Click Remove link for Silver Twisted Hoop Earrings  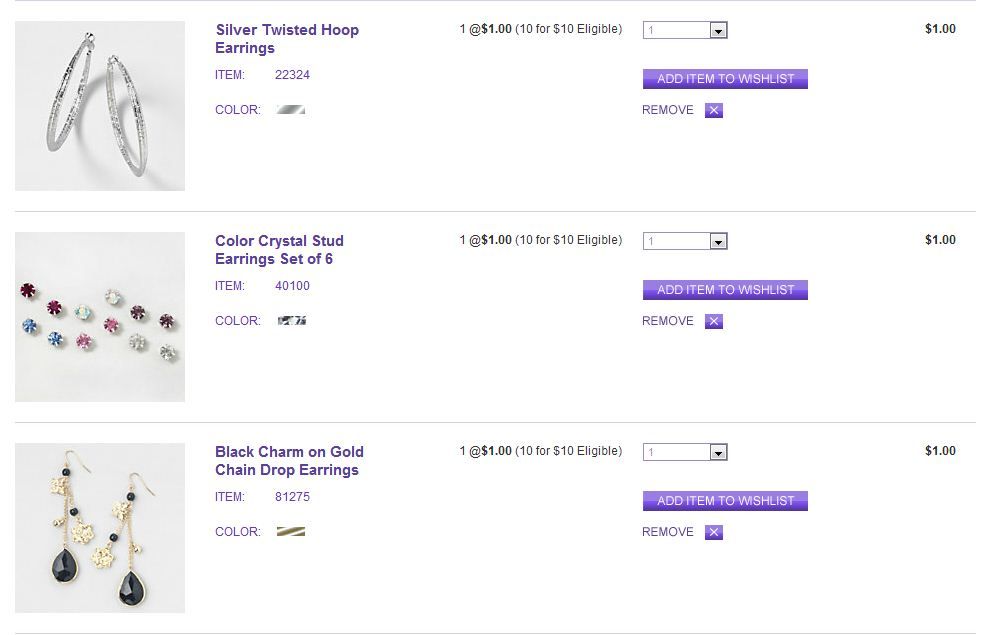pos(667,110)
